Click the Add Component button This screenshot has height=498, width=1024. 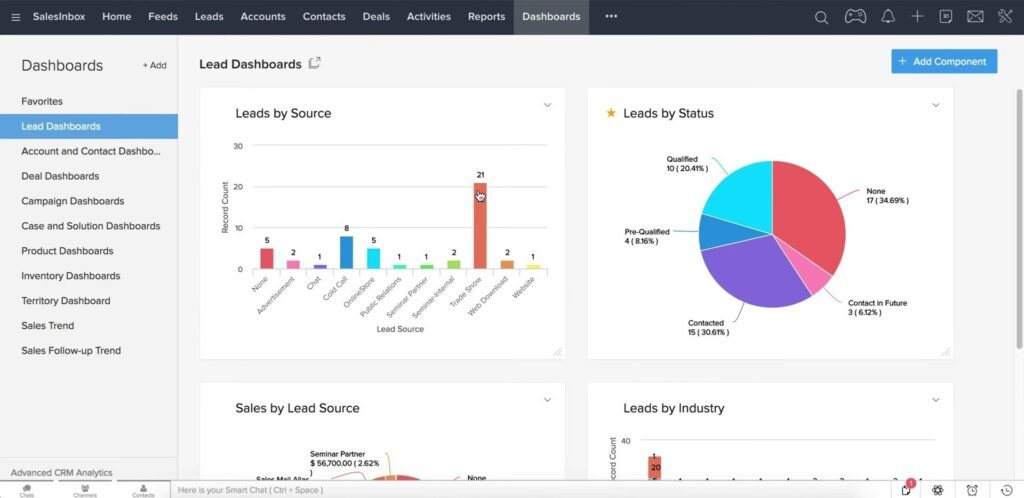point(944,61)
